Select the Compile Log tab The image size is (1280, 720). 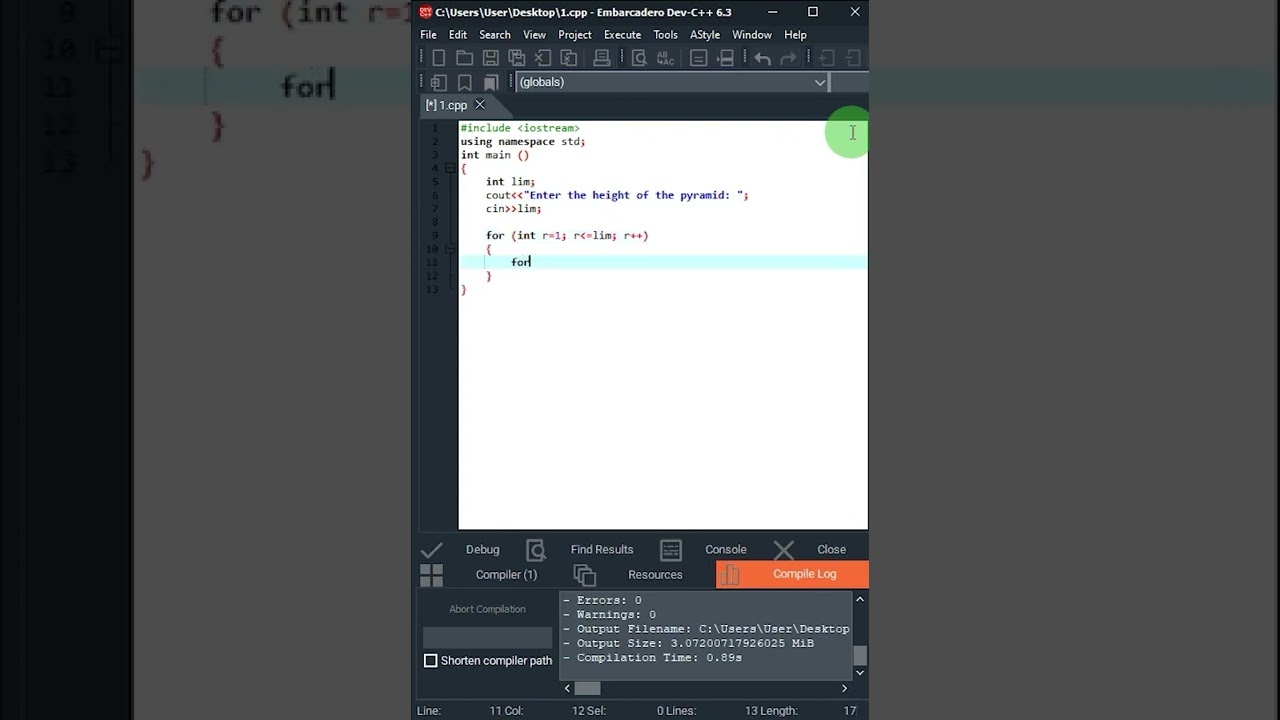tap(792, 574)
